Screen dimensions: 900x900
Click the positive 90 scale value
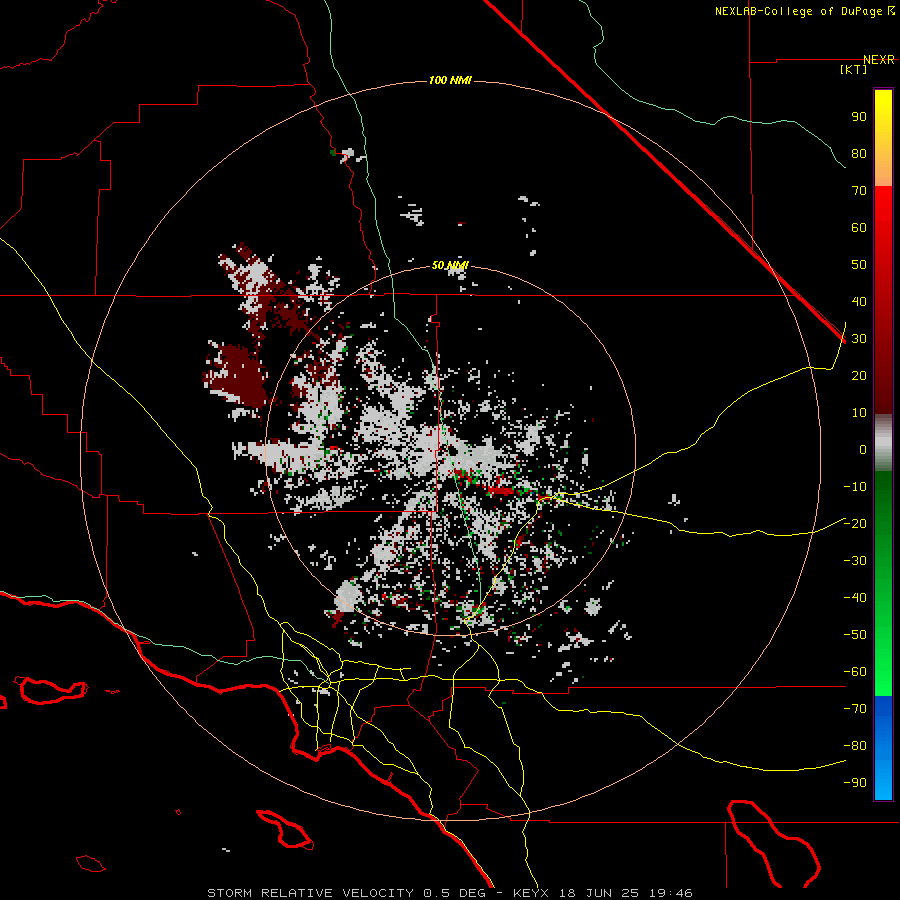coord(859,117)
